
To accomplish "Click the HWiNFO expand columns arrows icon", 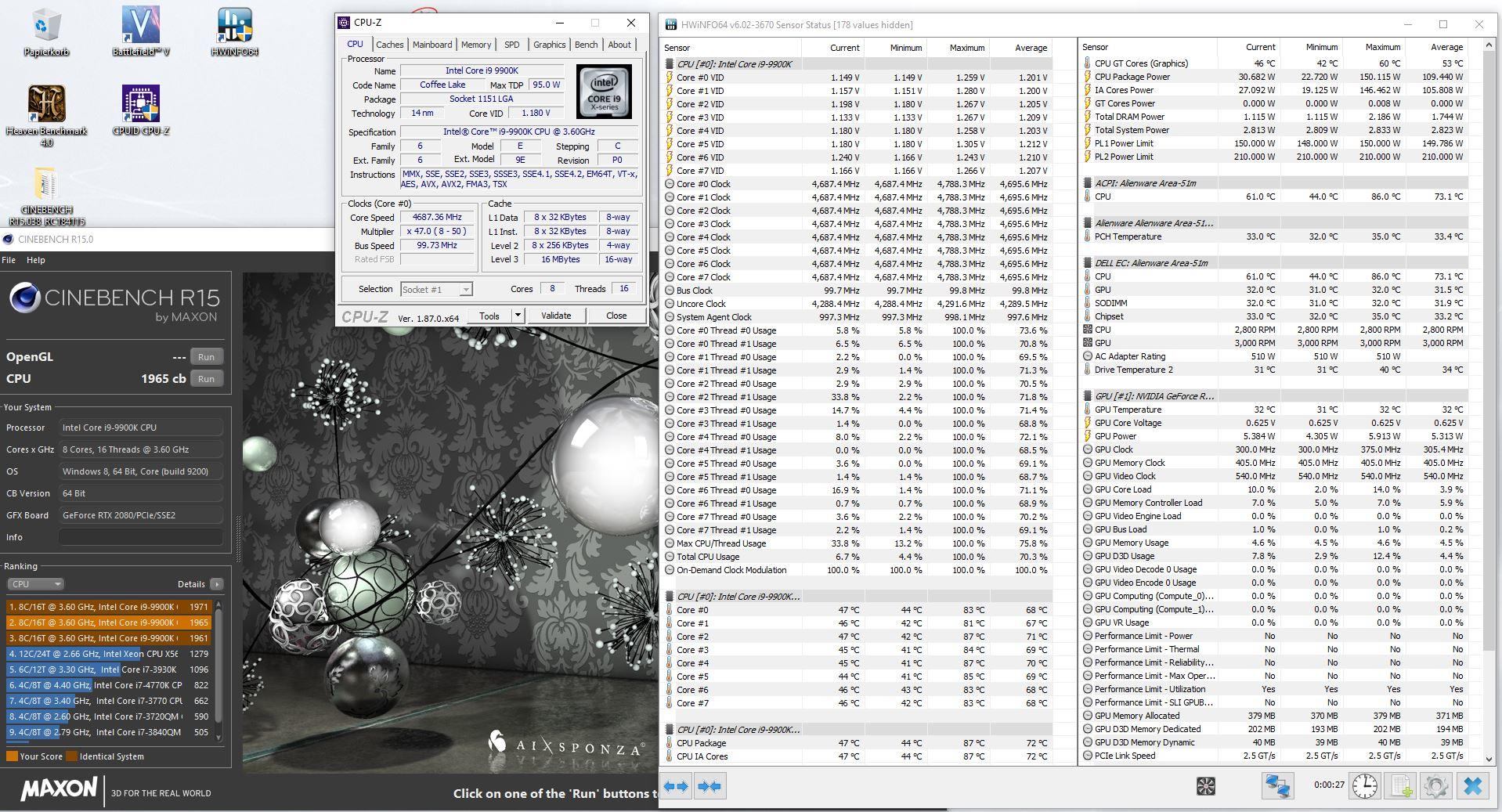I will 676,785.
